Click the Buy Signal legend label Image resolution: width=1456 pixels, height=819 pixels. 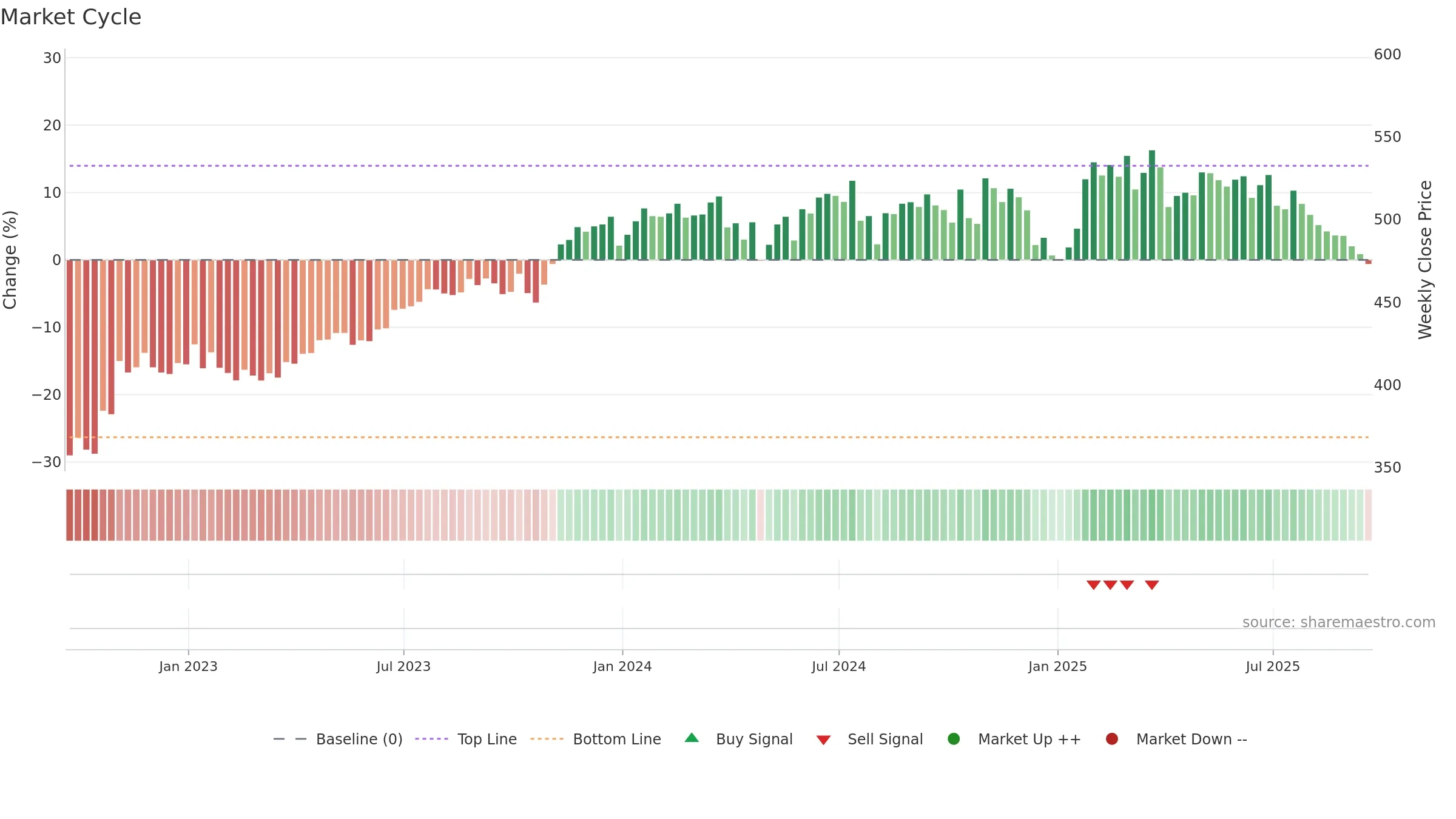[754, 739]
